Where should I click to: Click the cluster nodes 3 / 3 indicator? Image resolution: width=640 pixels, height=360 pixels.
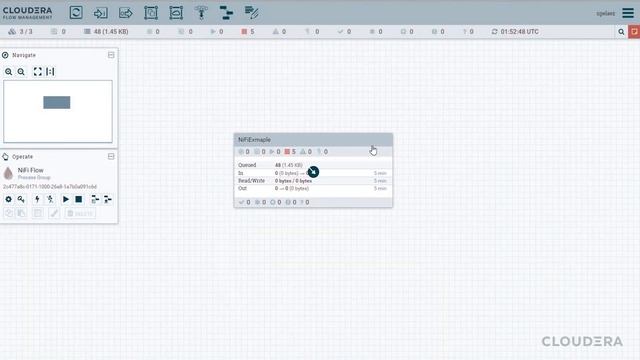tap(20, 31)
